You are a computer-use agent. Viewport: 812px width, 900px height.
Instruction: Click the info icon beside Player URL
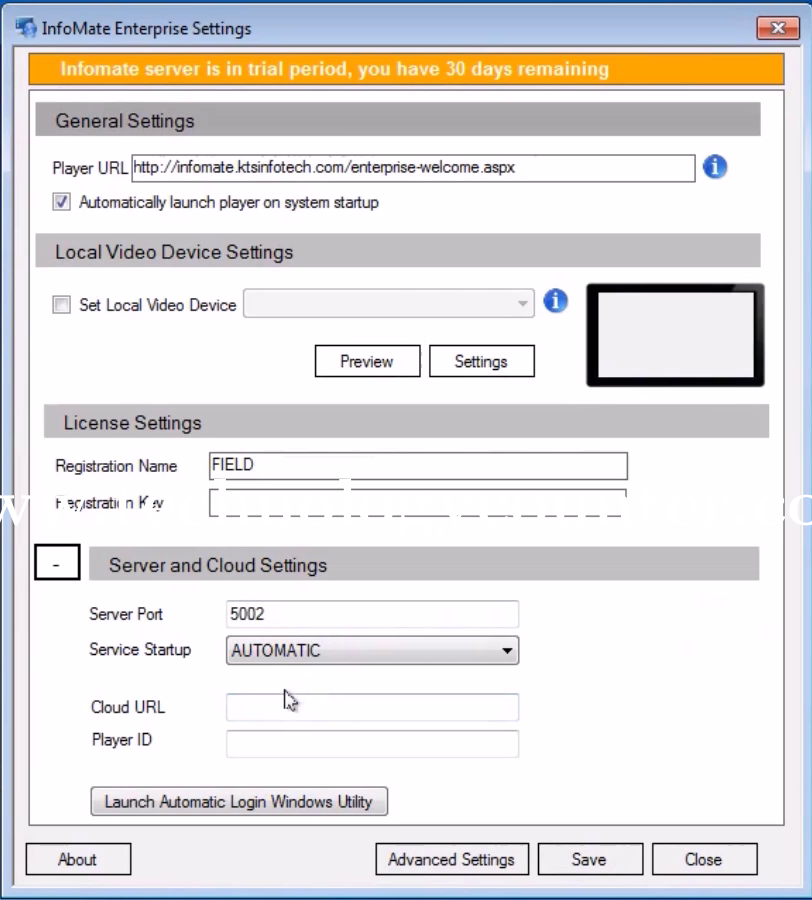(x=714, y=167)
